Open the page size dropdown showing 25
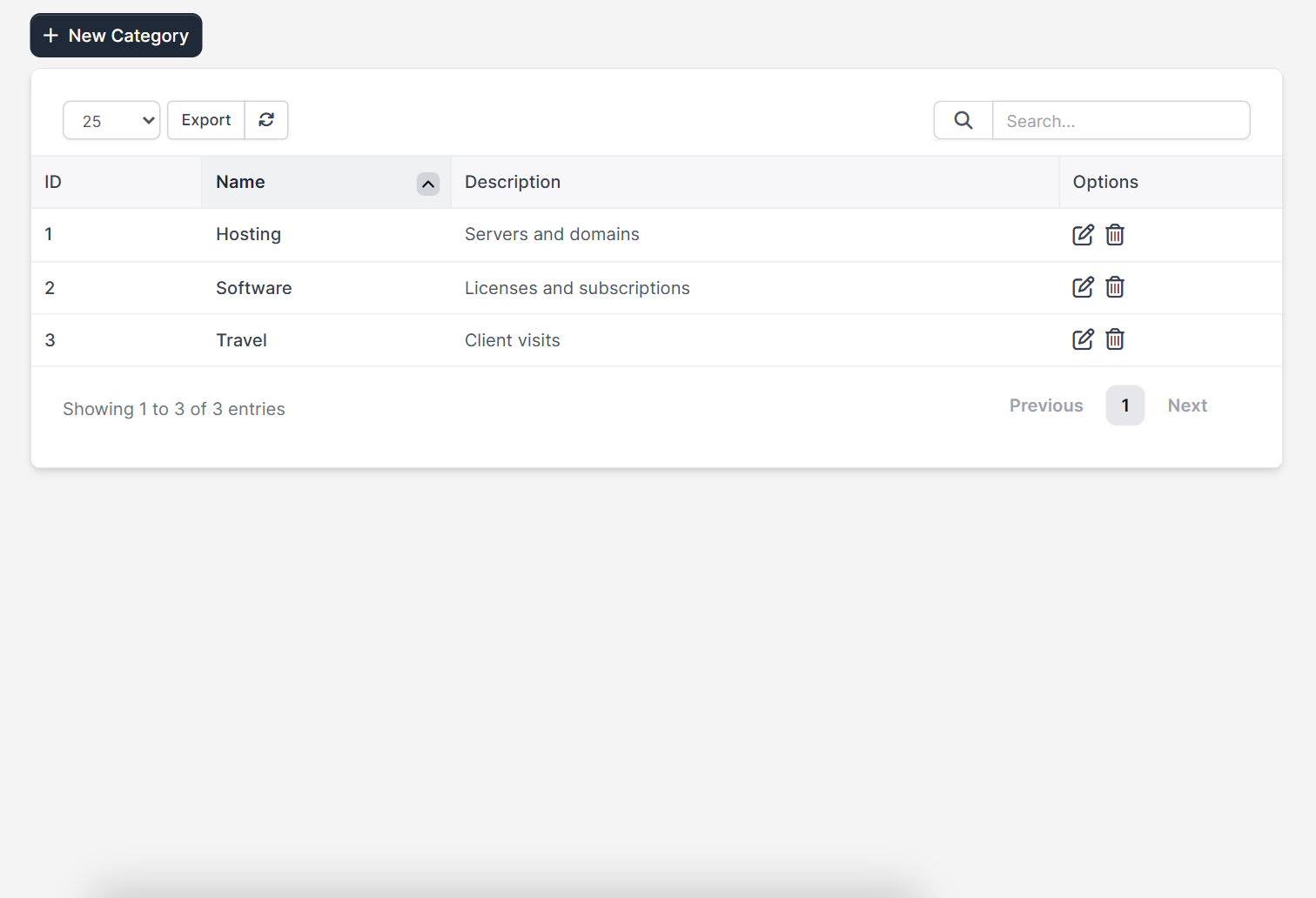 click(x=111, y=120)
